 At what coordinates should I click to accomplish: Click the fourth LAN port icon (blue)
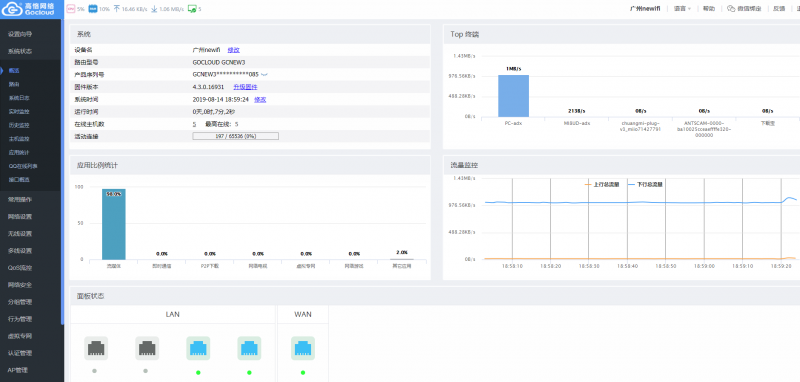(x=249, y=348)
